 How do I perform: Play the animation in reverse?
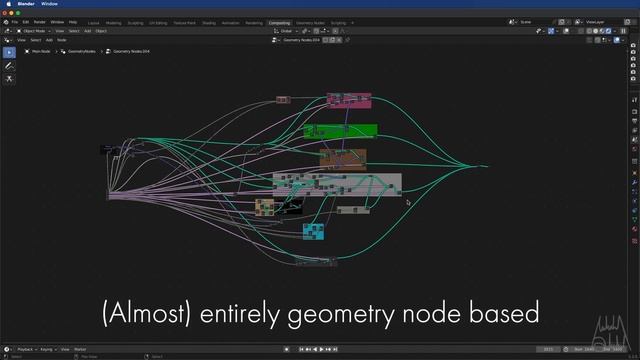[315, 349]
